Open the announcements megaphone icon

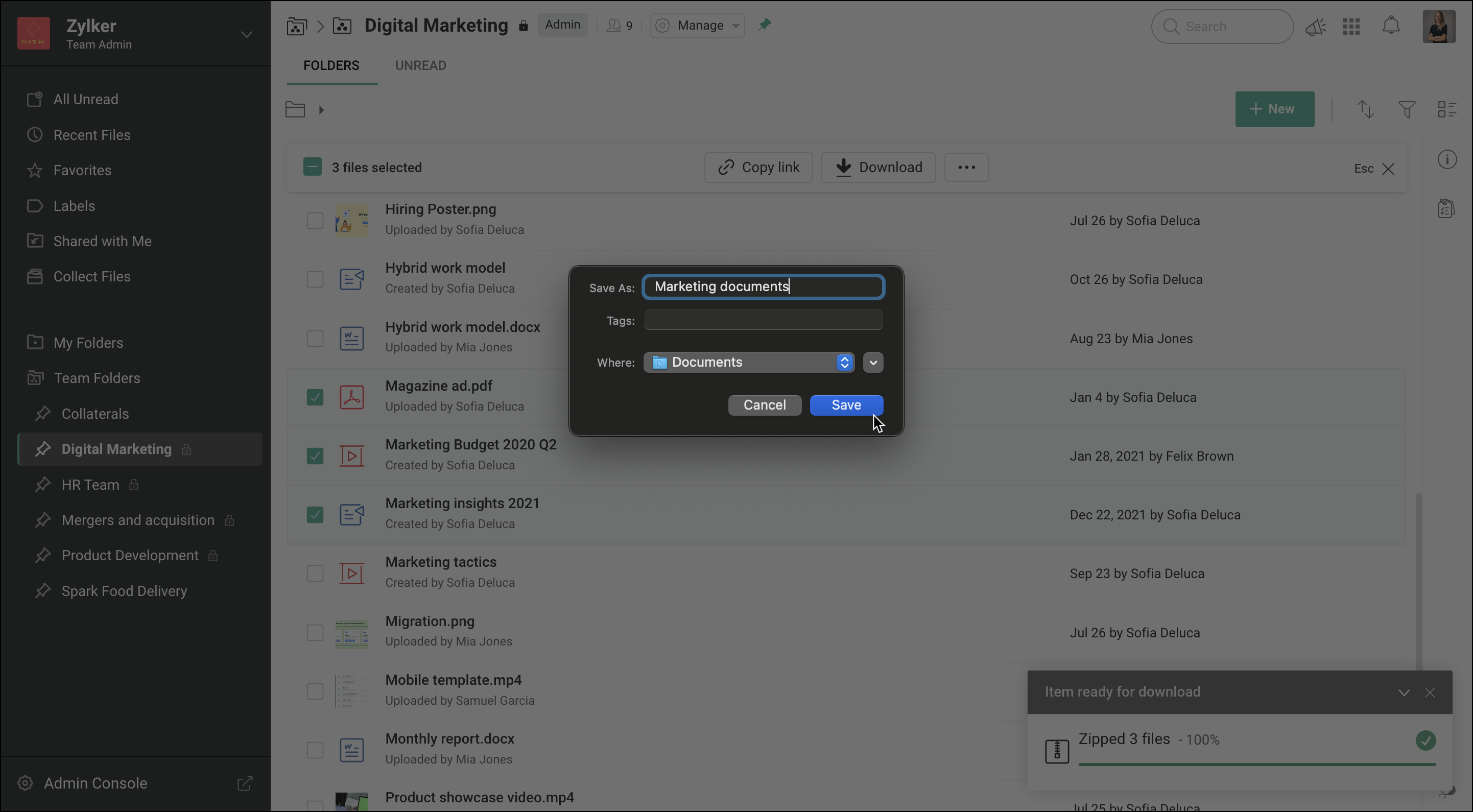click(x=1315, y=27)
